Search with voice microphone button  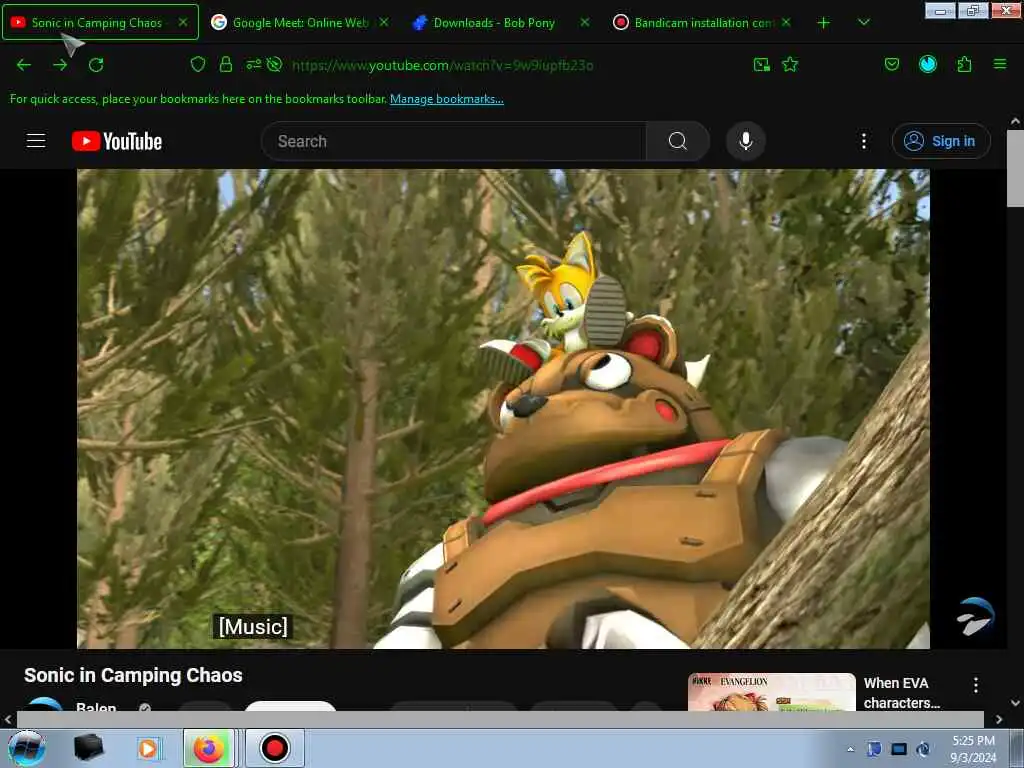[746, 141]
